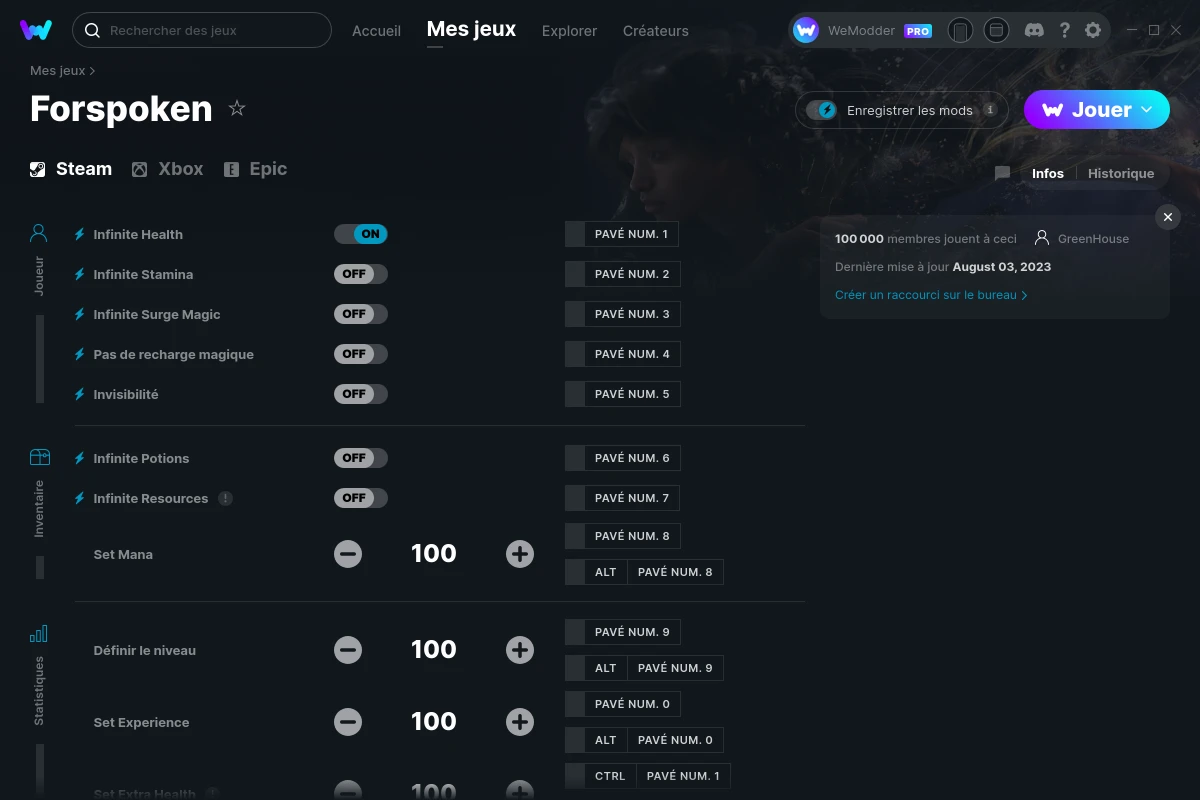1200x800 pixels.
Task: Edit Infinite Potions hotkey PAVÉ NUM. 6
Action: click(622, 458)
